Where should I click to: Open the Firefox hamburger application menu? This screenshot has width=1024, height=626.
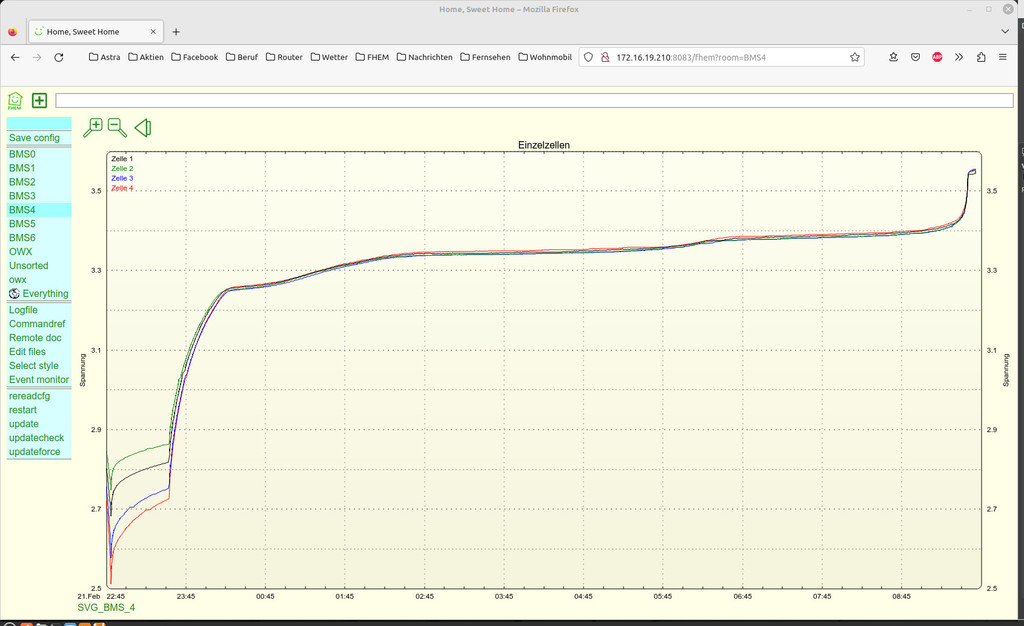coord(1003,57)
